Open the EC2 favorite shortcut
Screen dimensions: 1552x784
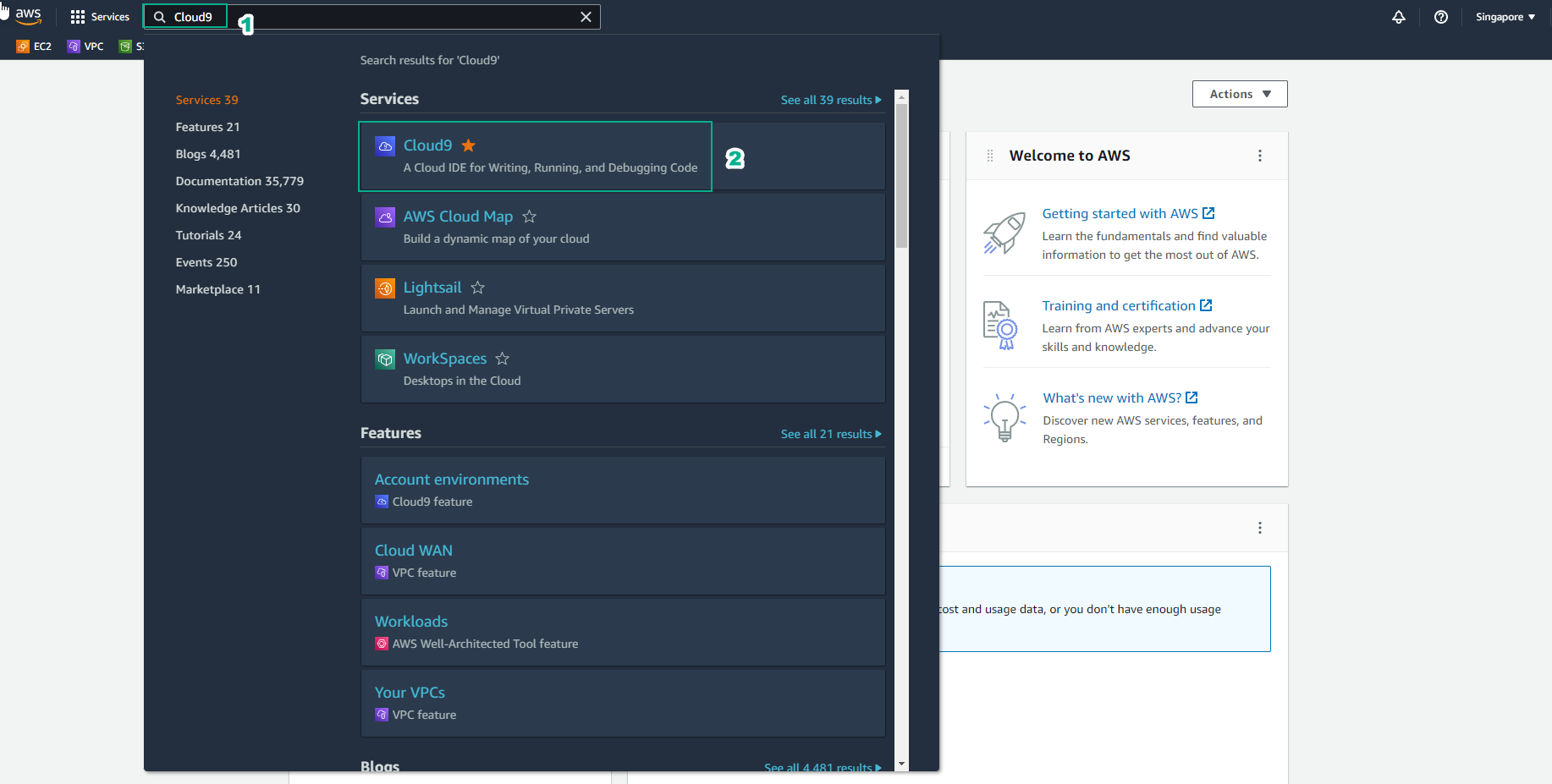(34, 47)
